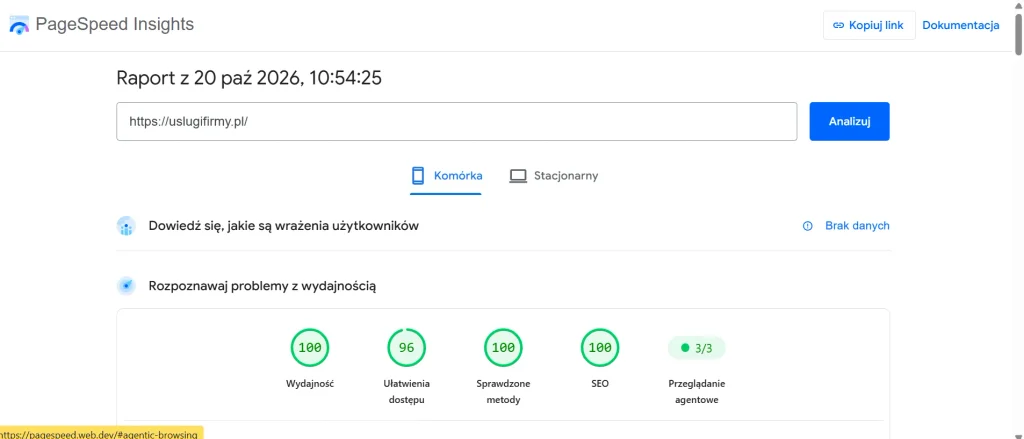Viewport: 1024px width, 439px height.
Task: Open the Ułatwienia dostępu score gauge 96
Action: pos(407,348)
